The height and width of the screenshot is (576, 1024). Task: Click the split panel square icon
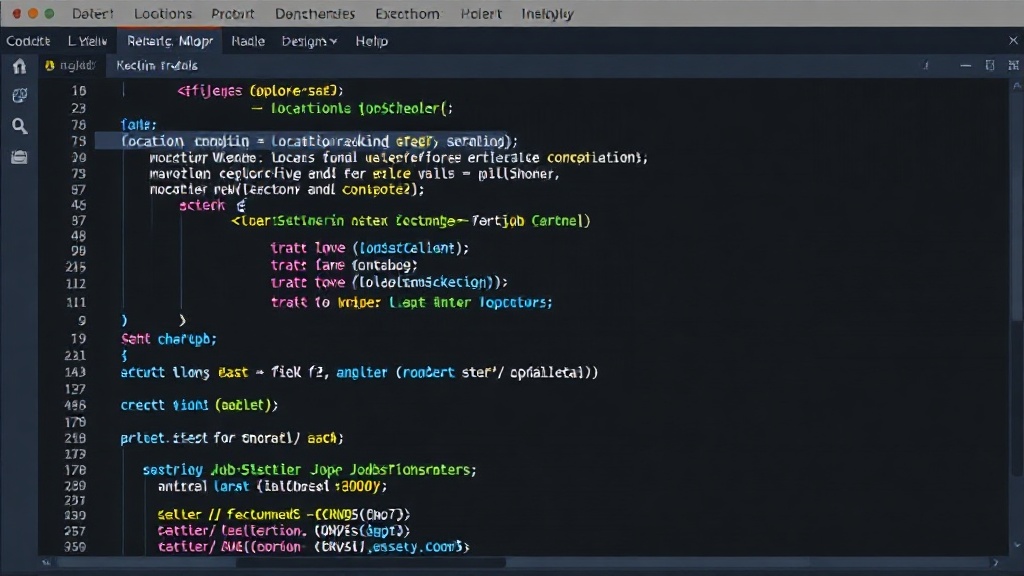coord(990,65)
